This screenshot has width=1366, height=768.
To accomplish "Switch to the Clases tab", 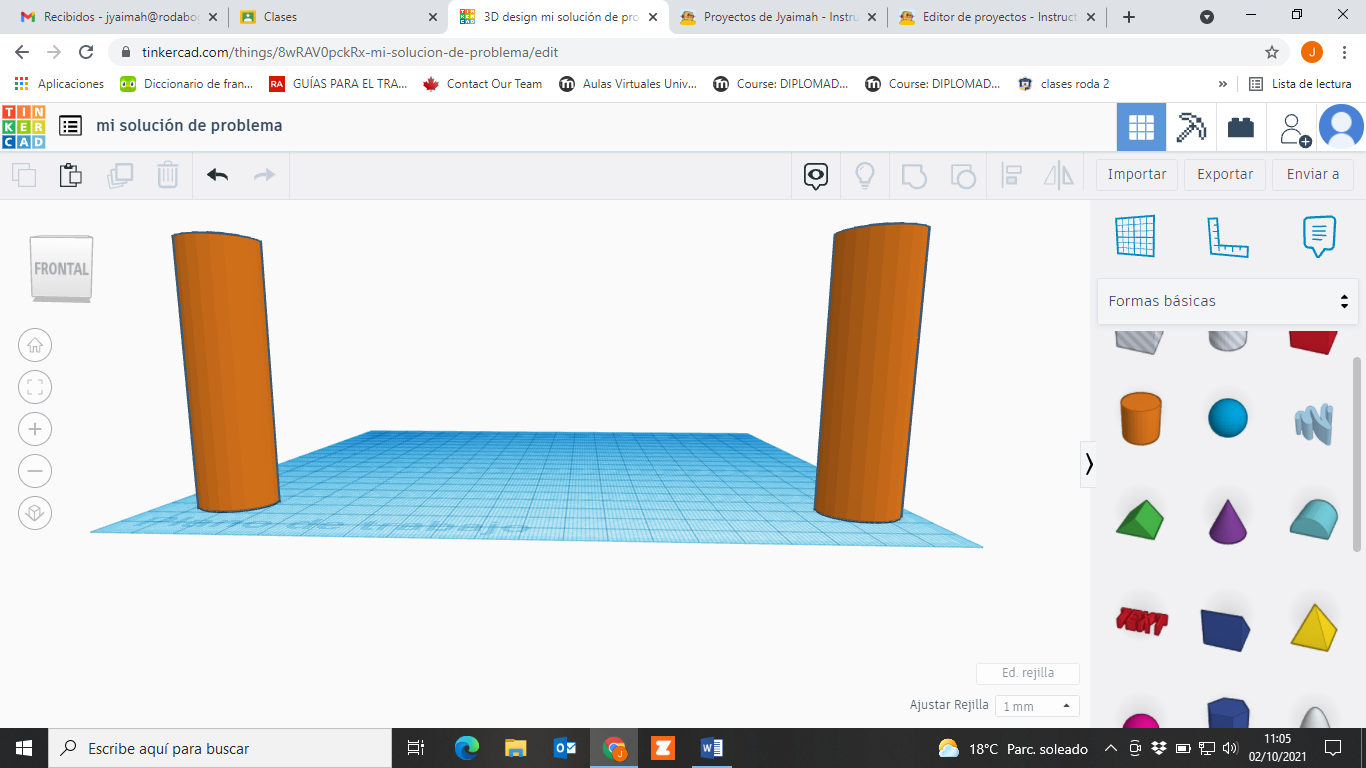I will (x=338, y=17).
